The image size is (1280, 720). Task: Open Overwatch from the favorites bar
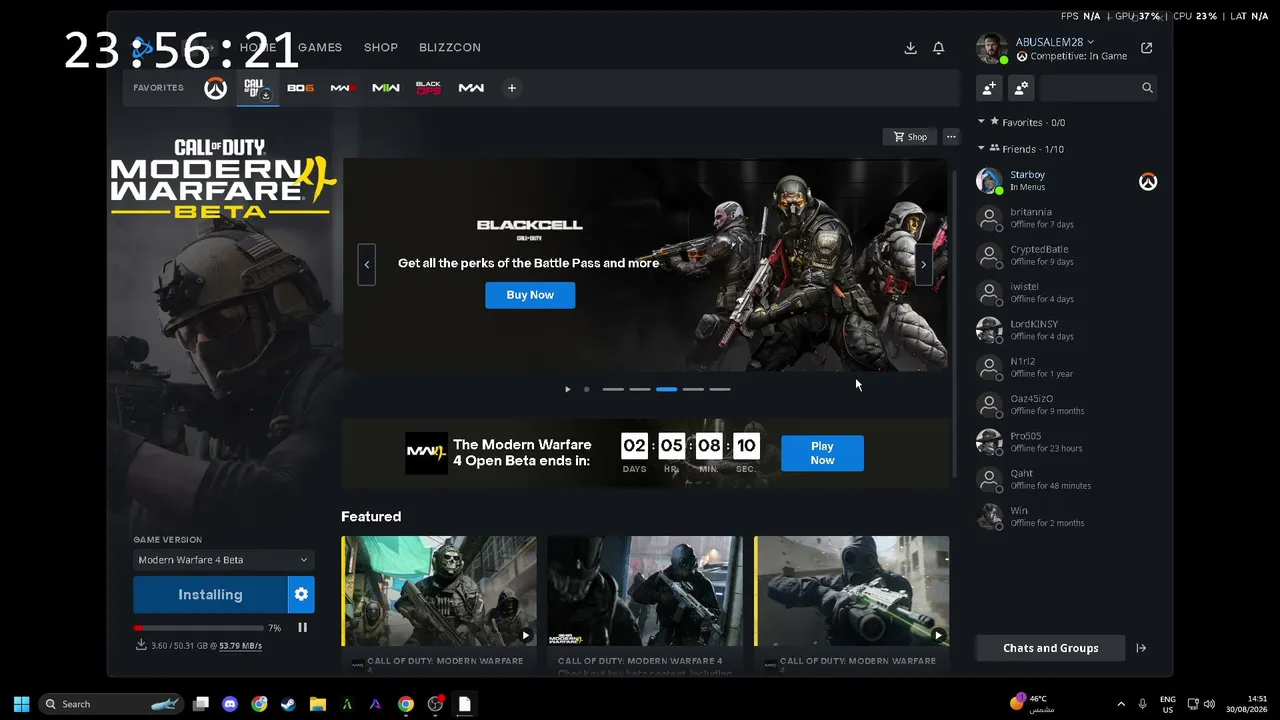(x=215, y=88)
